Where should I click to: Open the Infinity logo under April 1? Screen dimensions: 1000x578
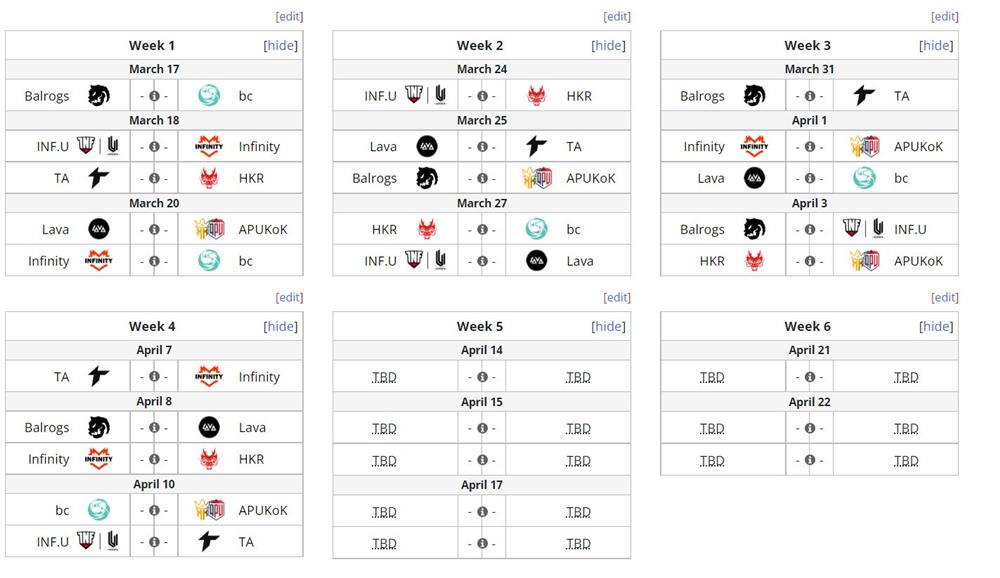tap(753, 146)
